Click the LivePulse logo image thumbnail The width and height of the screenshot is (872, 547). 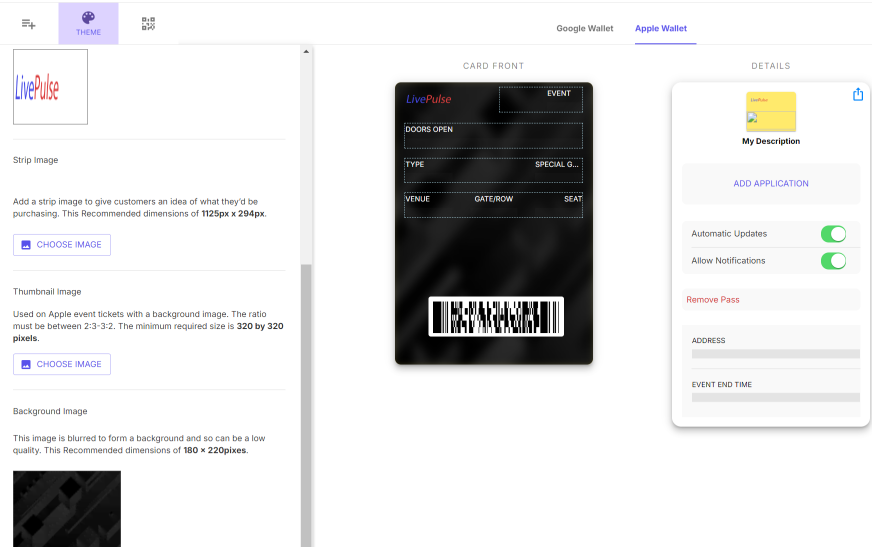(x=51, y=87)
